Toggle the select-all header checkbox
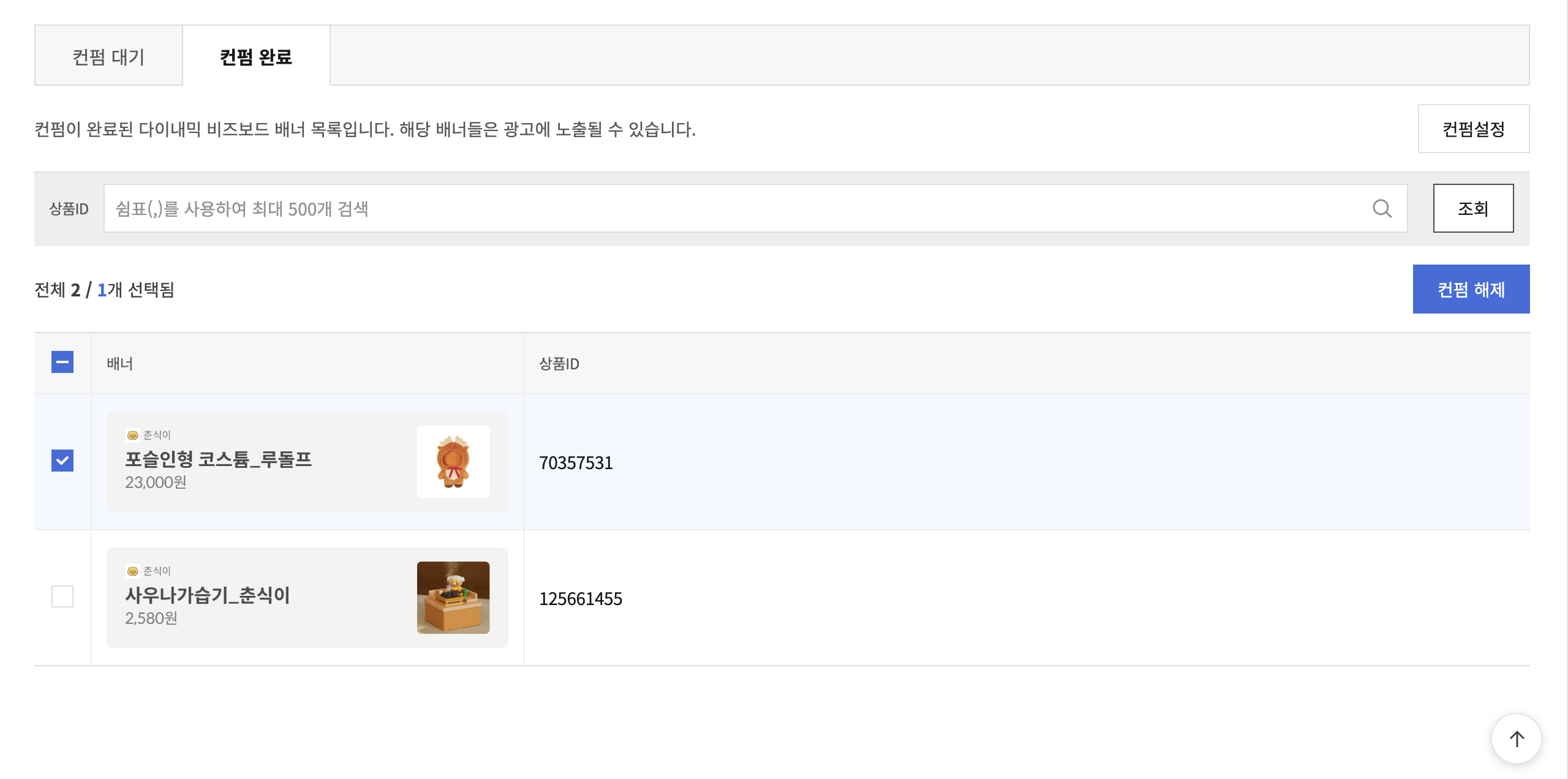 [62, 363]
